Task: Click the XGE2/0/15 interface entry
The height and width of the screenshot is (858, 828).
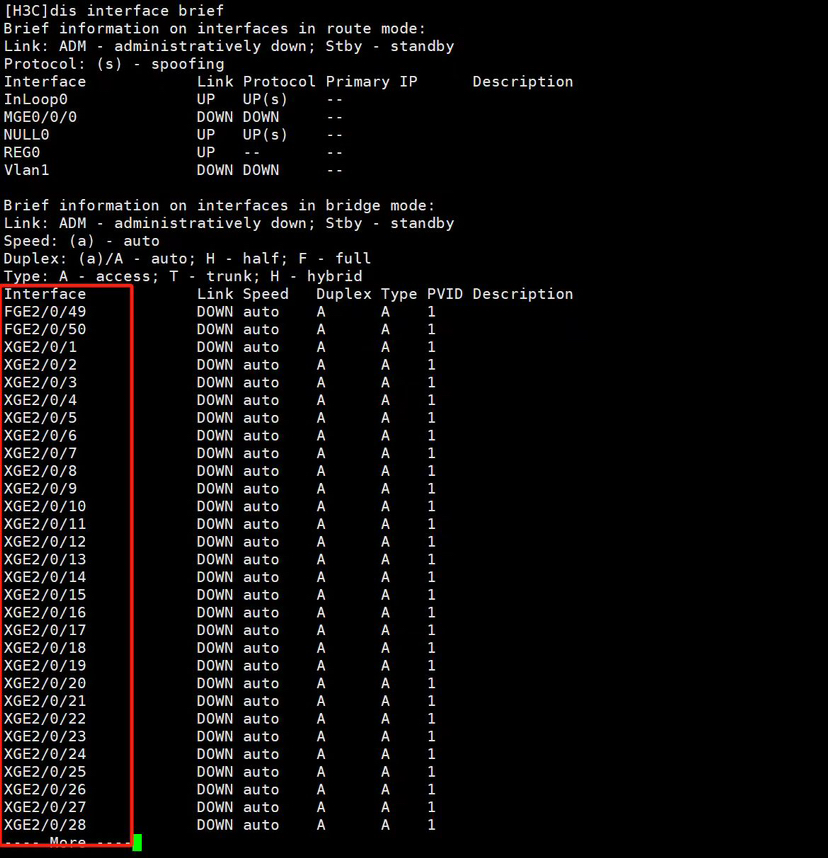Action: pos(45,594)
